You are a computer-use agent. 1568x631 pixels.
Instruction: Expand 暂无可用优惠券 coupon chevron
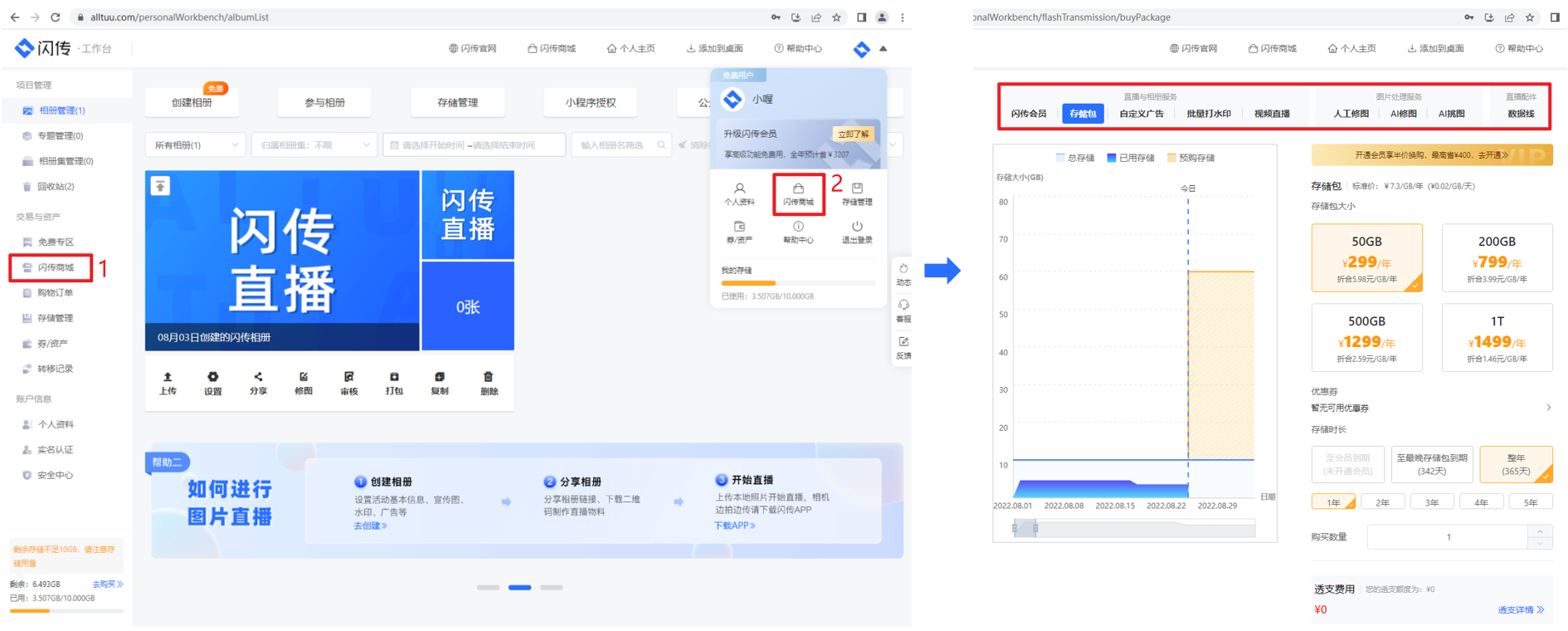pyautogui.click(x=1548, y=408)
